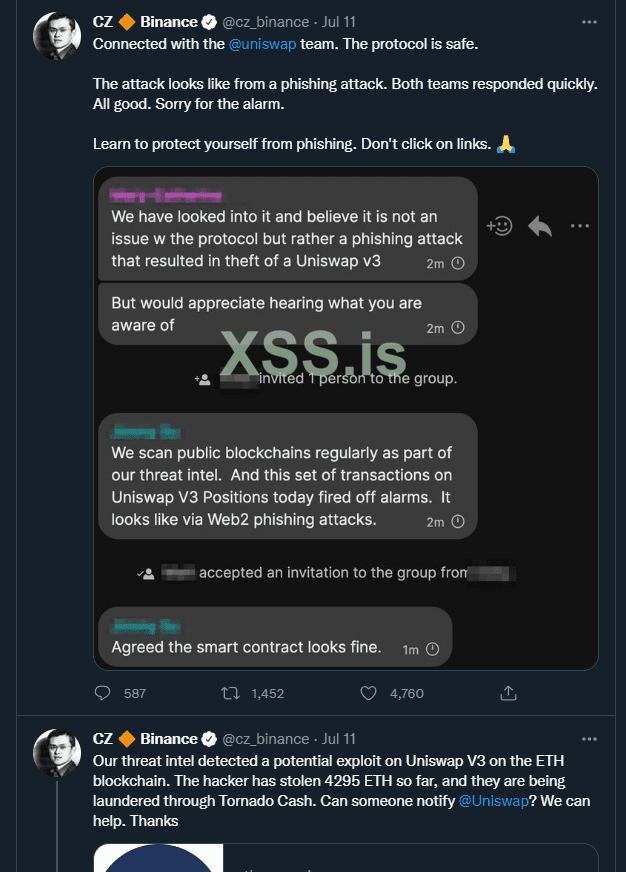
Task: Open CZ's profile picture on first tweet
Action: tap(57, 38)
